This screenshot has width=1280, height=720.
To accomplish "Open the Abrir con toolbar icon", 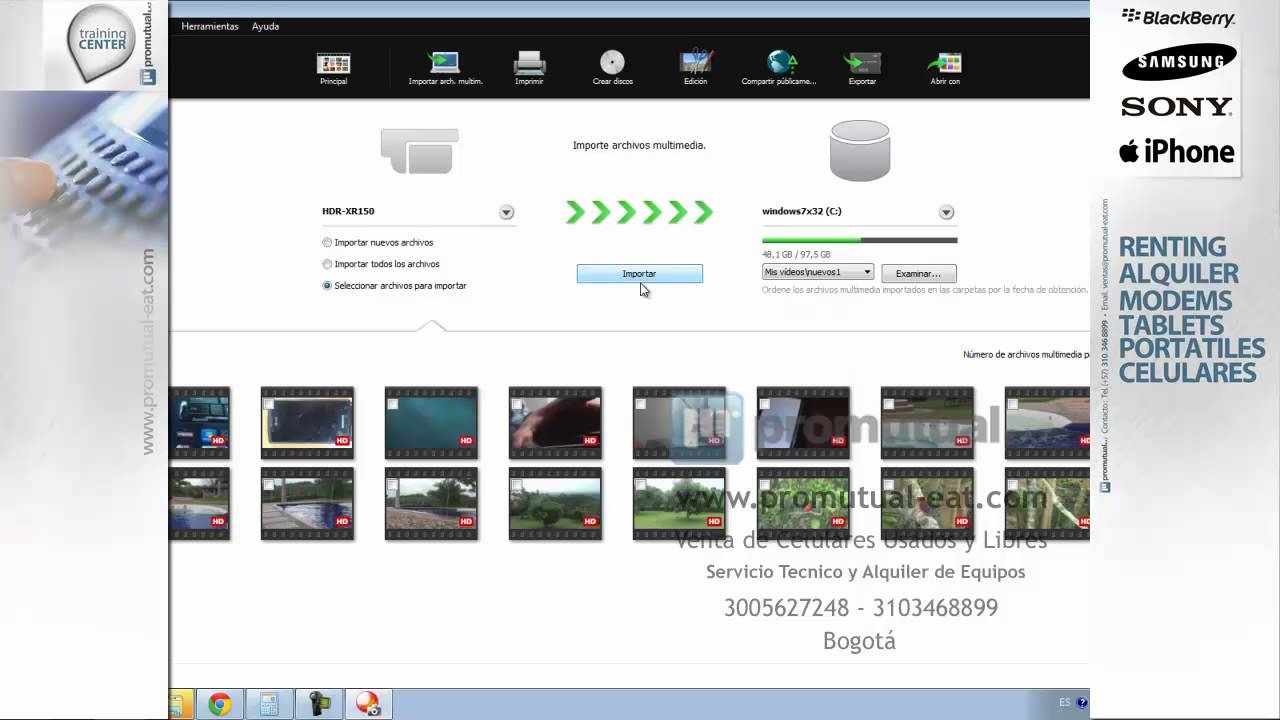I will [x=945, y=68].
